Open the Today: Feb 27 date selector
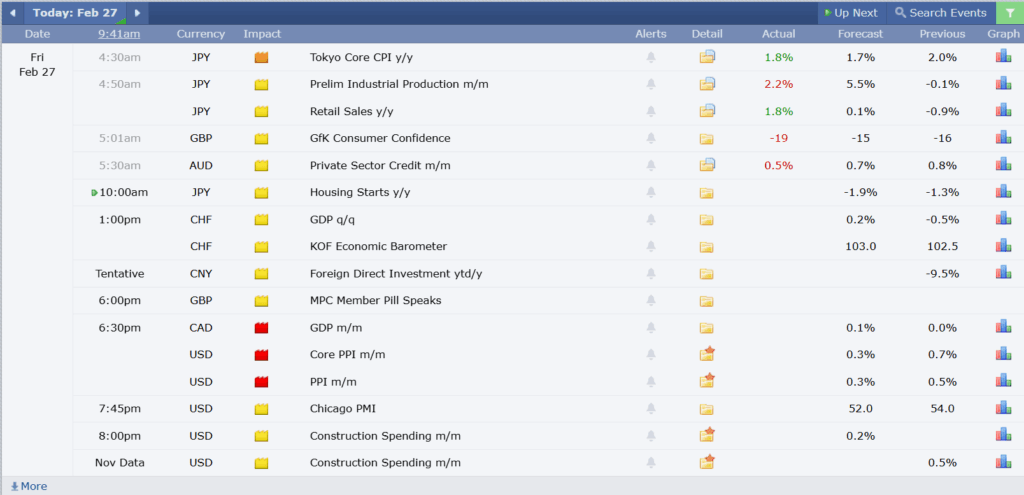1024x495 pixels. pos(75,13)
